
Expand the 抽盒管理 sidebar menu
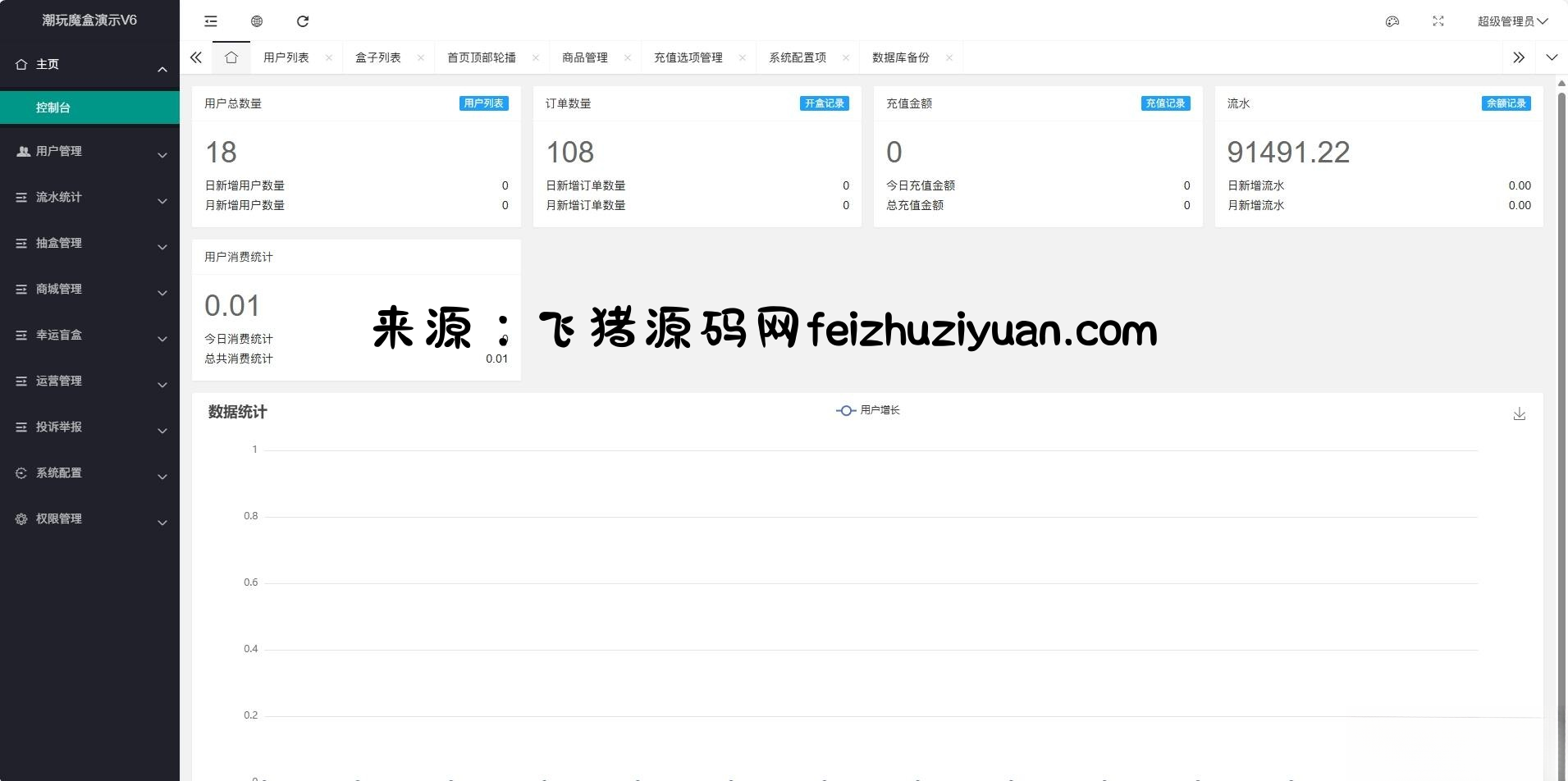[89, 244]
